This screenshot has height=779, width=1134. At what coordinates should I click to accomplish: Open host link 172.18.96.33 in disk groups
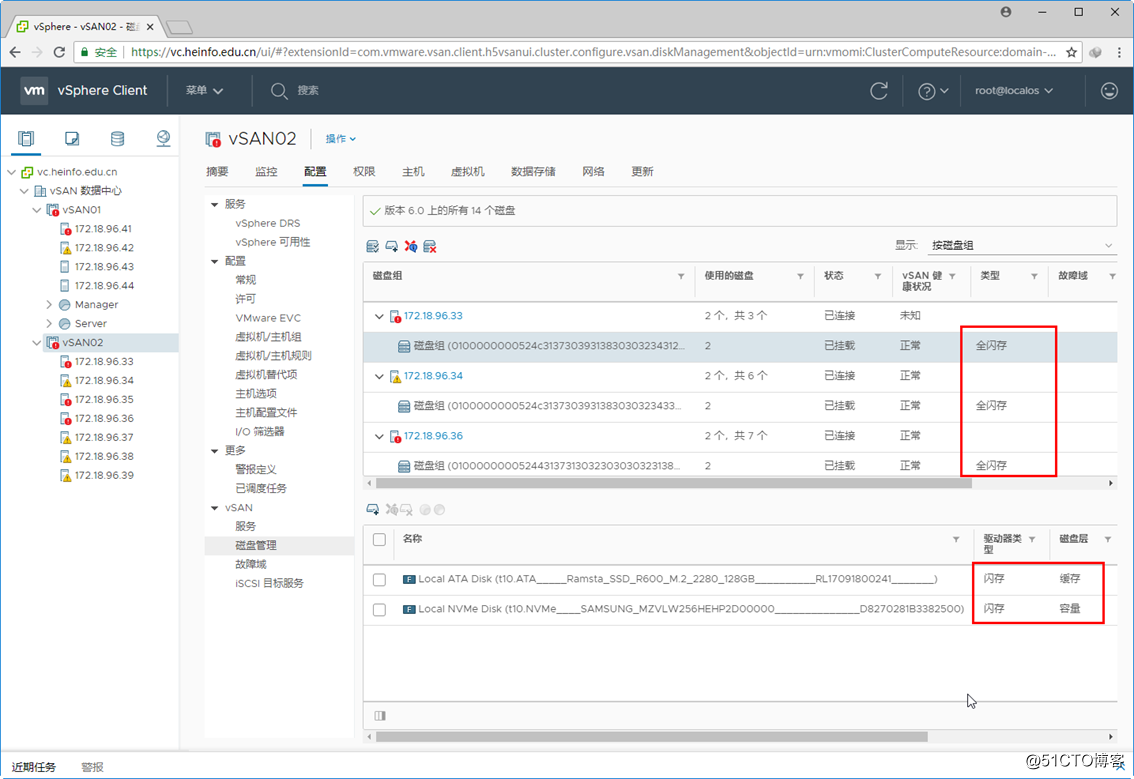coord(433,316)
